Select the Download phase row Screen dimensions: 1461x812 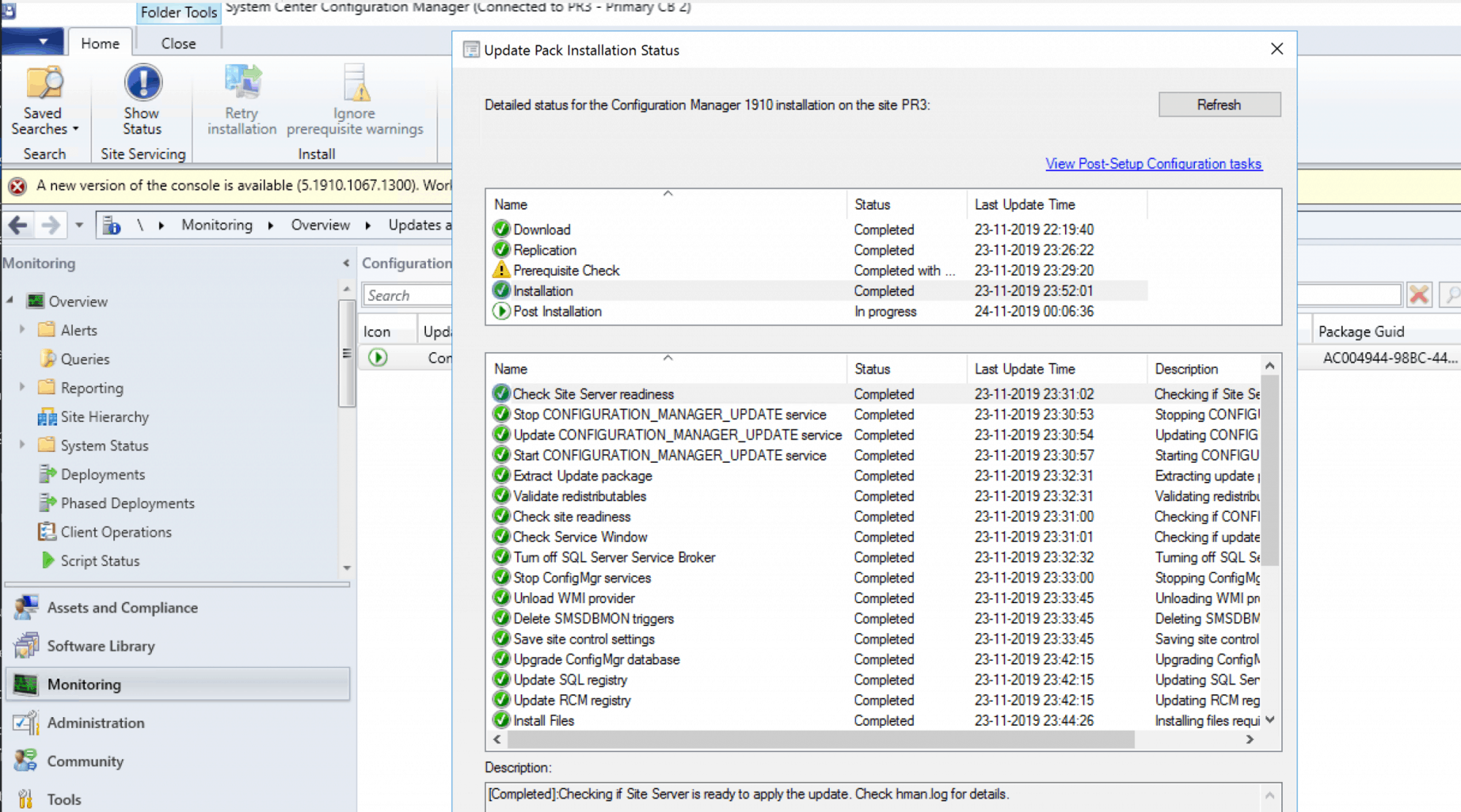818,229
